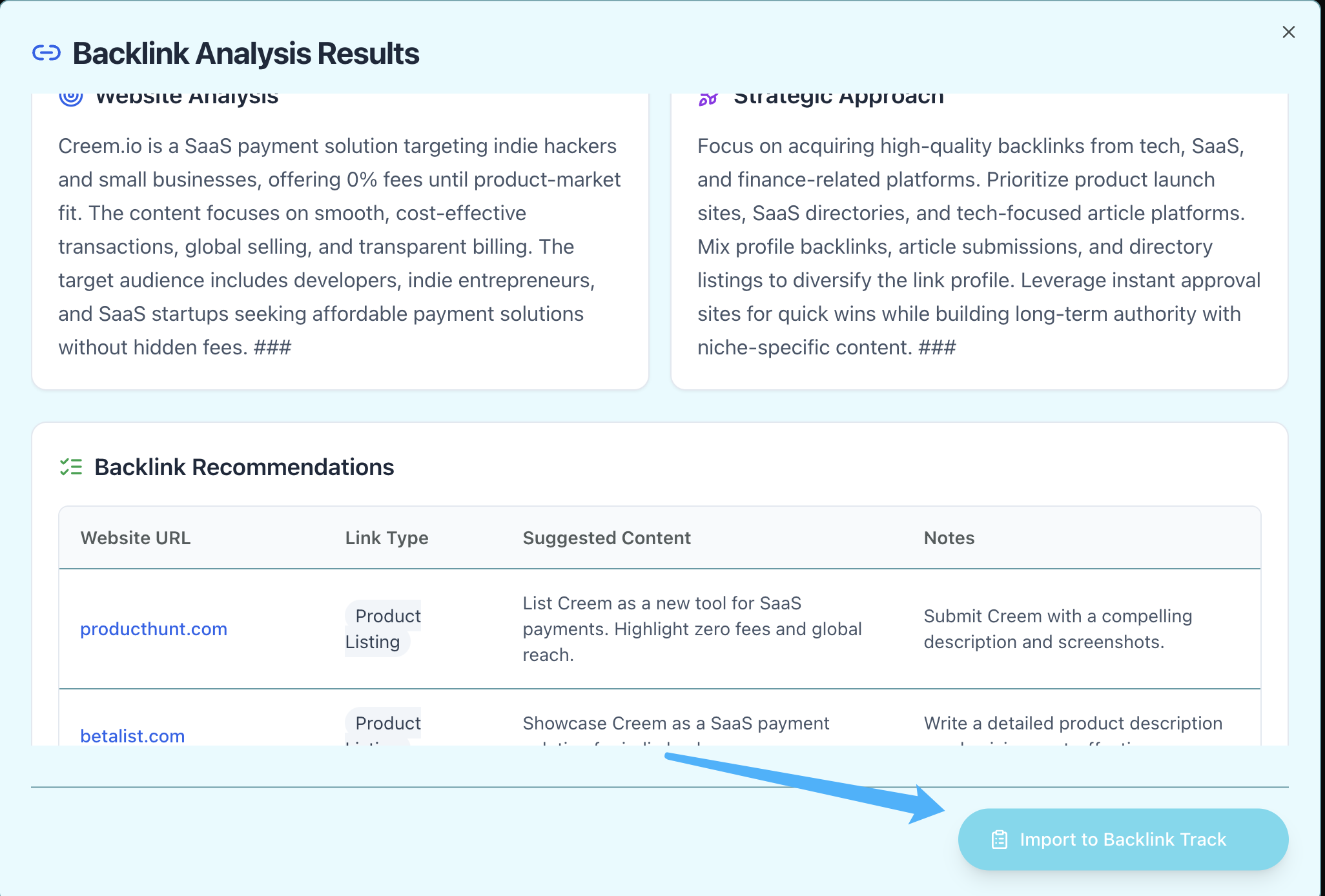Click the clipboard icon in the Import button
This screenshot has height=896, width=1325.
pos(999,839)
